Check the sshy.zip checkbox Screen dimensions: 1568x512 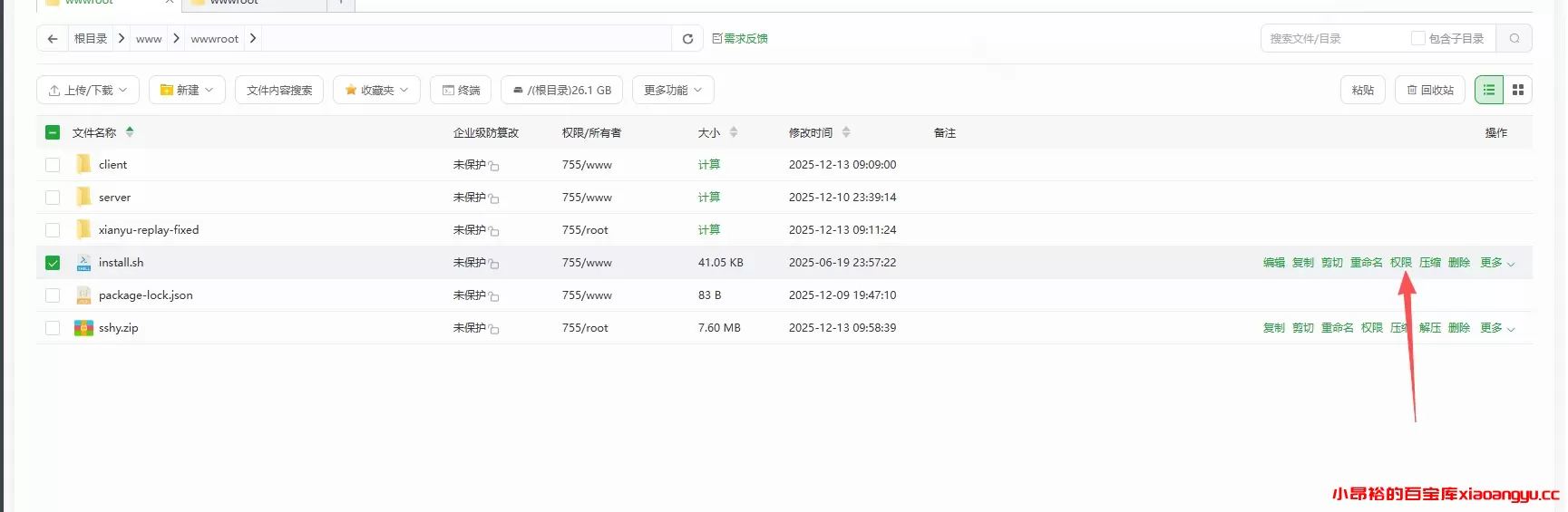(x=53, y=328)
